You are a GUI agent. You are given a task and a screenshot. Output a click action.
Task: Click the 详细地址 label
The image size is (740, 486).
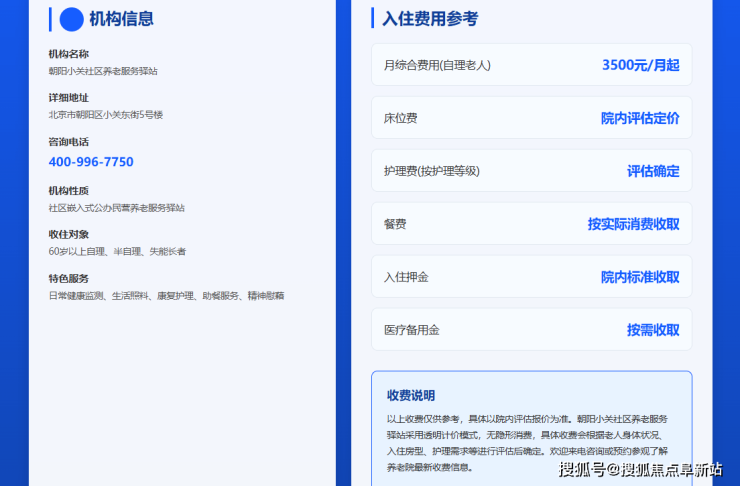(68, 98)
